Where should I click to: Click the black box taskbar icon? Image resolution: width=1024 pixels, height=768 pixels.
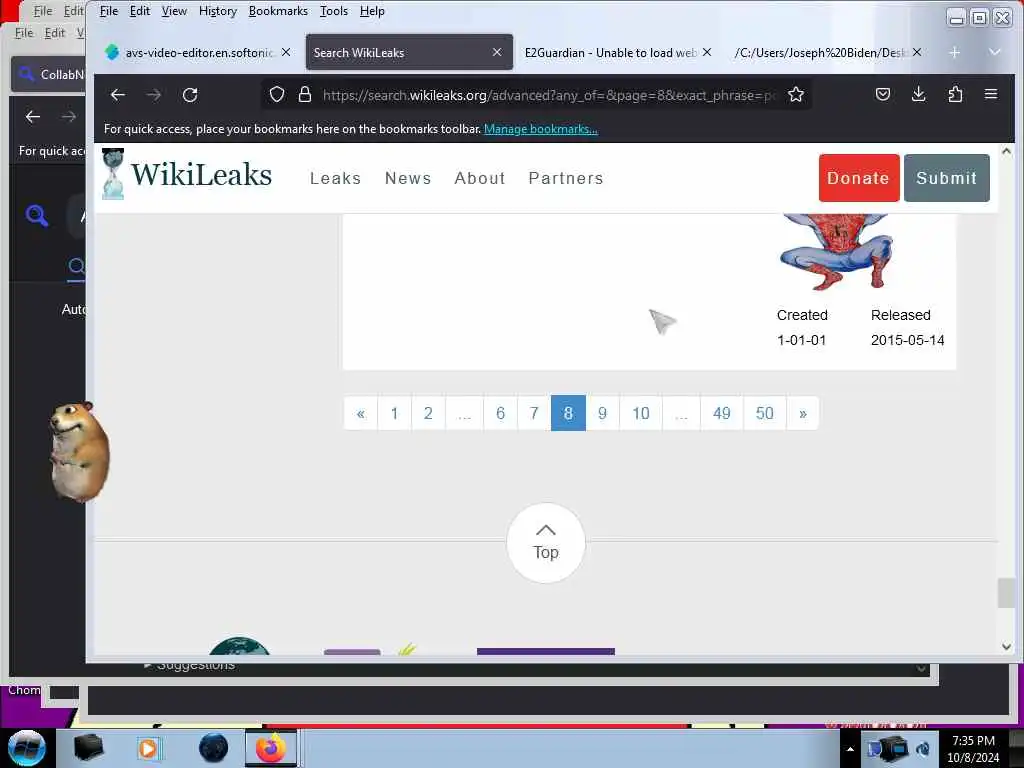(88, 748)
